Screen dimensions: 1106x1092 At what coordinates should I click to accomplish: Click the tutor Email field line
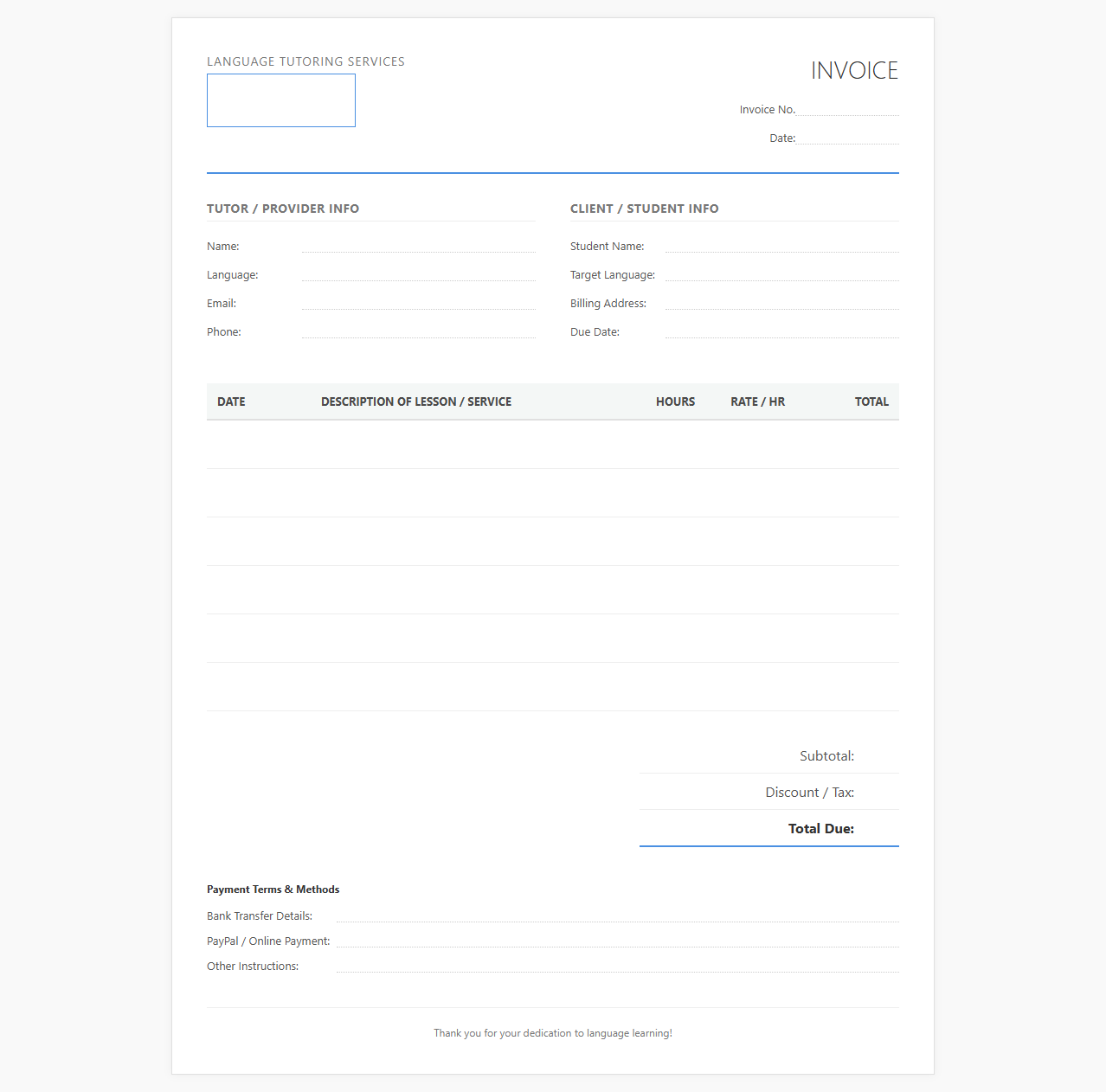(x=419, y=303)
